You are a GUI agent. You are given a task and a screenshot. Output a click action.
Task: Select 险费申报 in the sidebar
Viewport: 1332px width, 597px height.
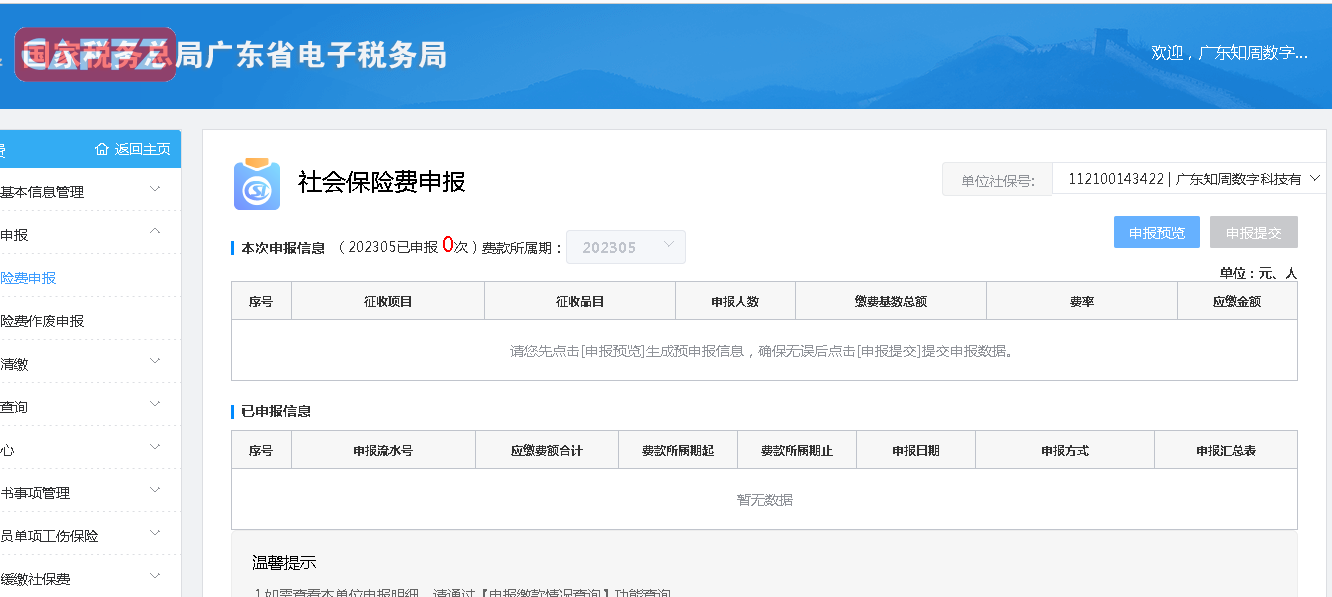(x=28, y=278)
